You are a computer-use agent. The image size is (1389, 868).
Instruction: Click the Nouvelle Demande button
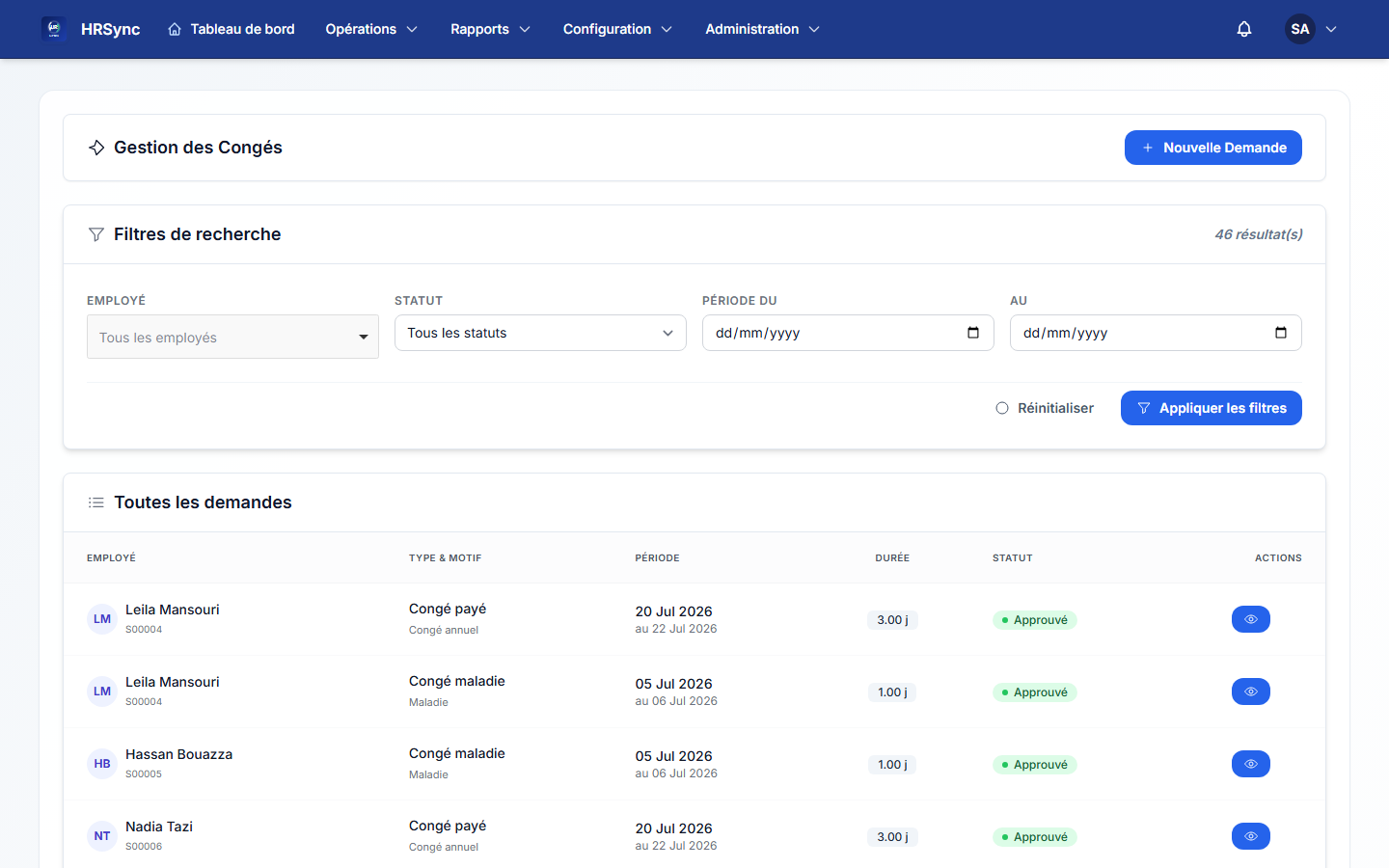click(1213, 148)
